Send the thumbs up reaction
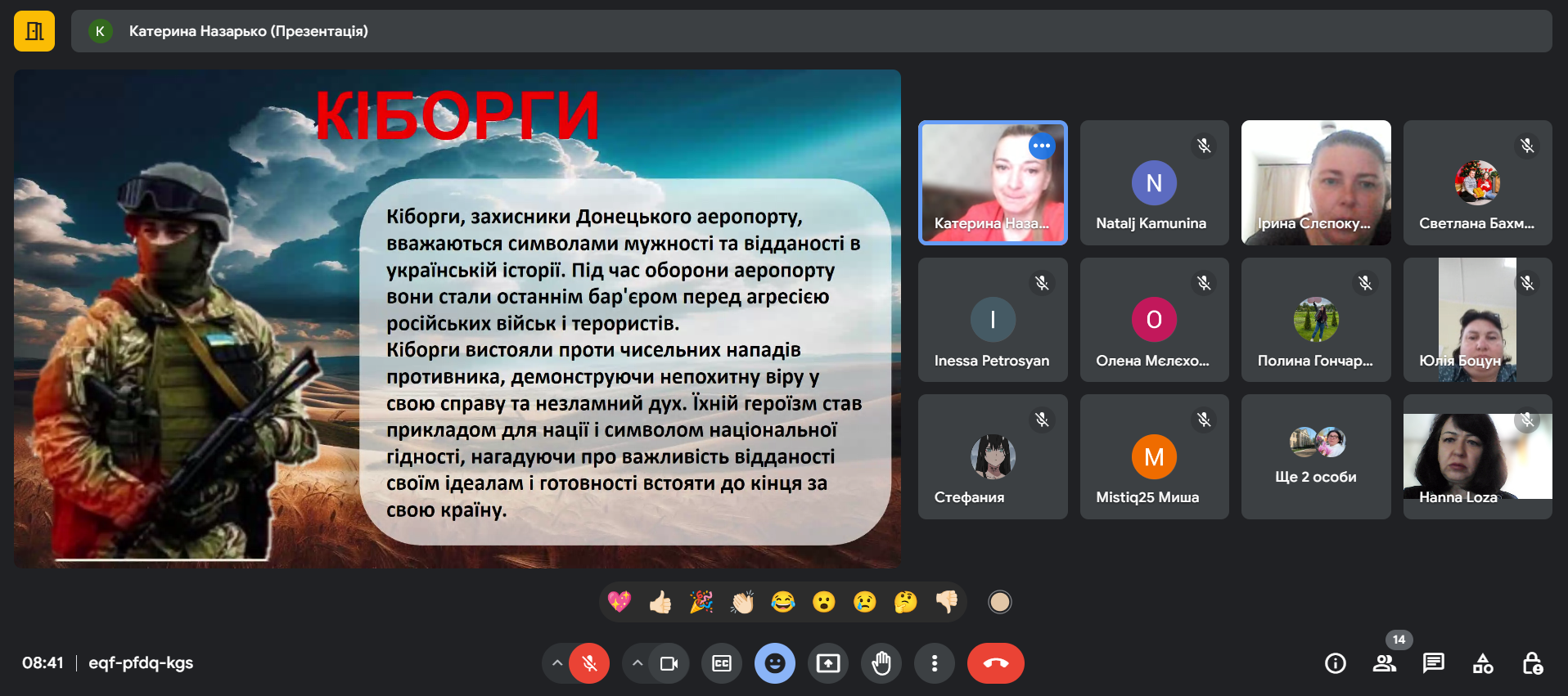The image size is (1568, 696). pos(660,603)
